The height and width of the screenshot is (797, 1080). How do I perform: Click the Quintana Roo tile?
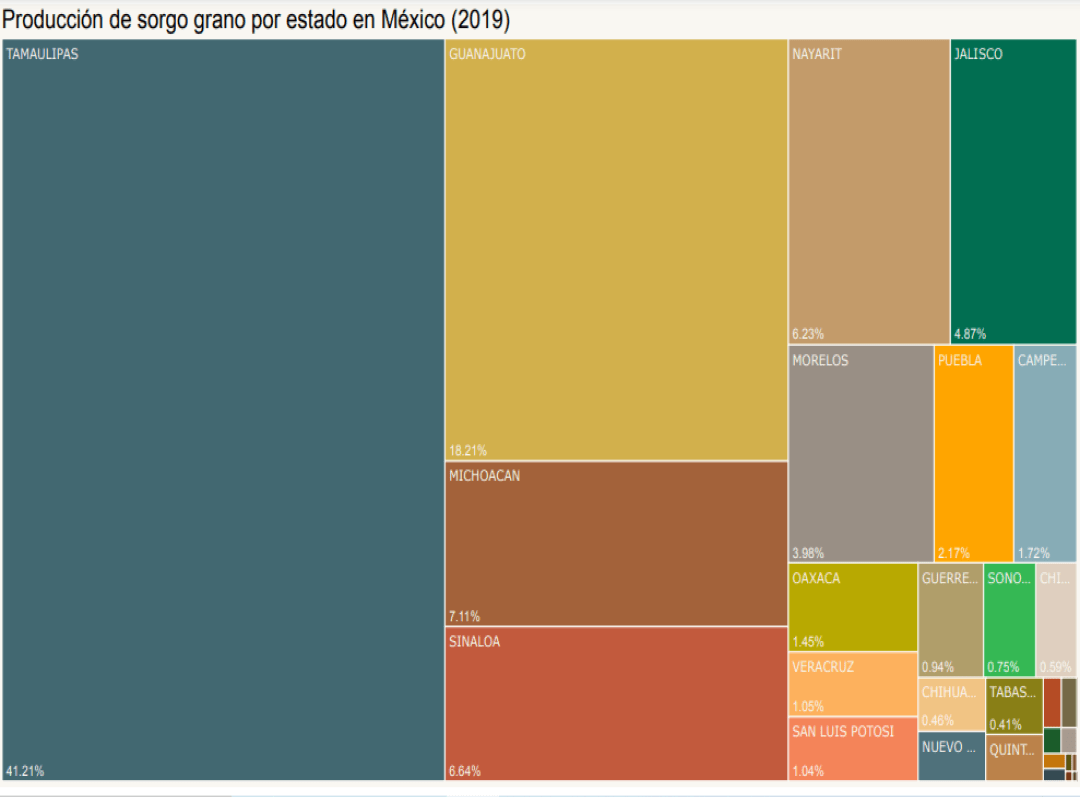tap(1013, 758)
